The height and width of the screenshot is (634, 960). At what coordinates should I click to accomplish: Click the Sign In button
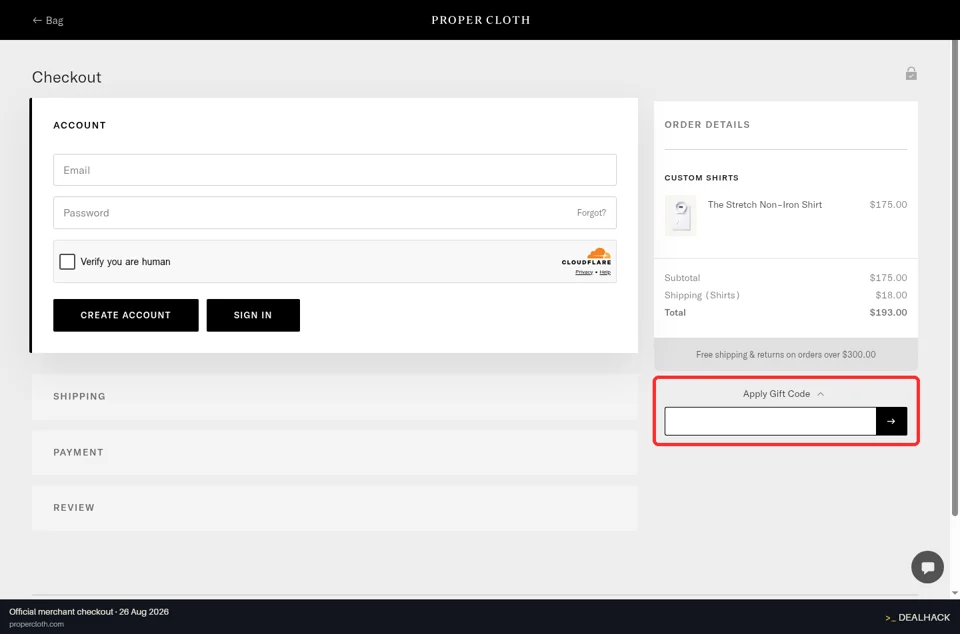pos(253,315)
